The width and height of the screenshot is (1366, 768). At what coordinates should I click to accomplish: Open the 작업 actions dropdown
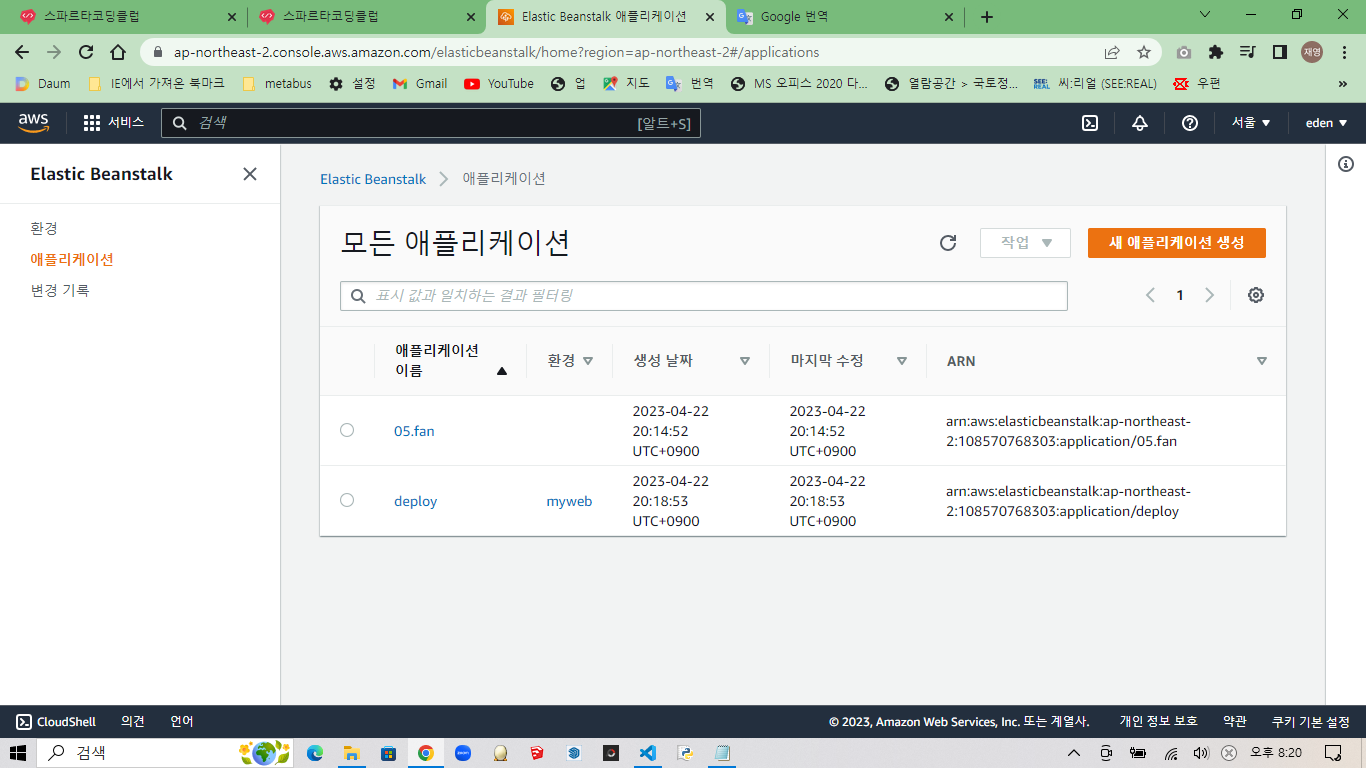(1025, 243)
